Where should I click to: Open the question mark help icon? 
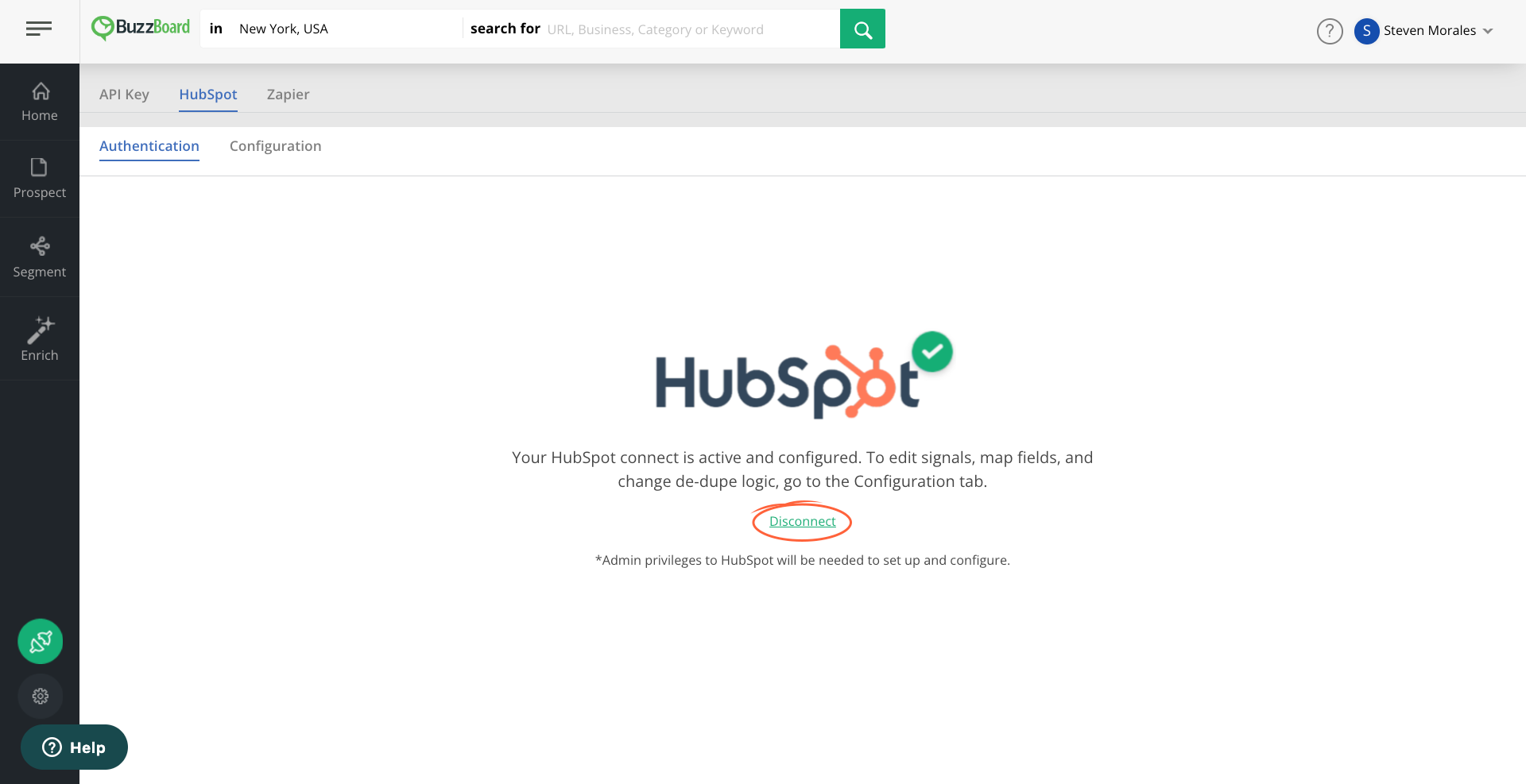(1330, 31)
